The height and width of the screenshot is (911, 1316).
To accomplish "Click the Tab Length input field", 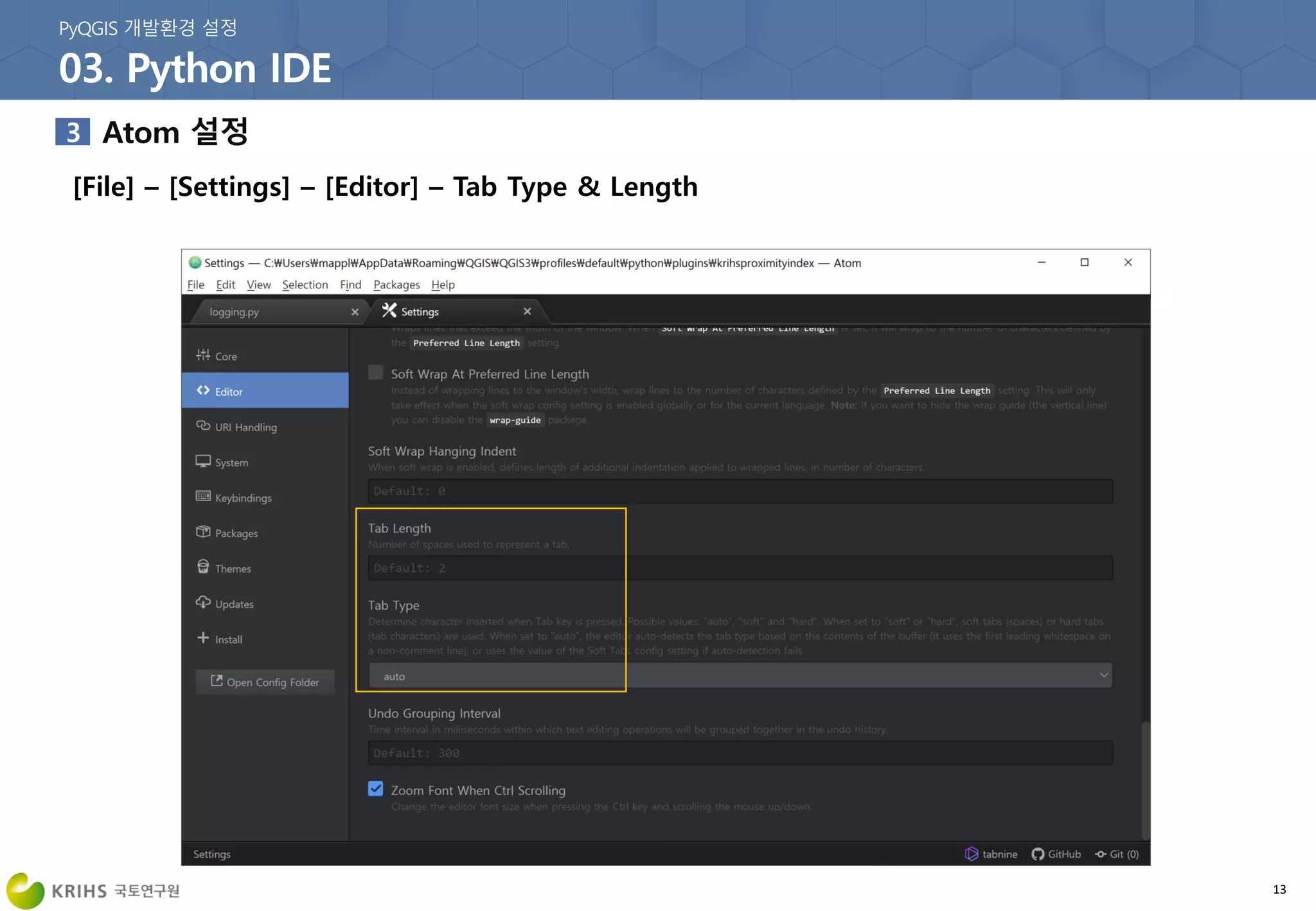I will click(x=740, y=568).
